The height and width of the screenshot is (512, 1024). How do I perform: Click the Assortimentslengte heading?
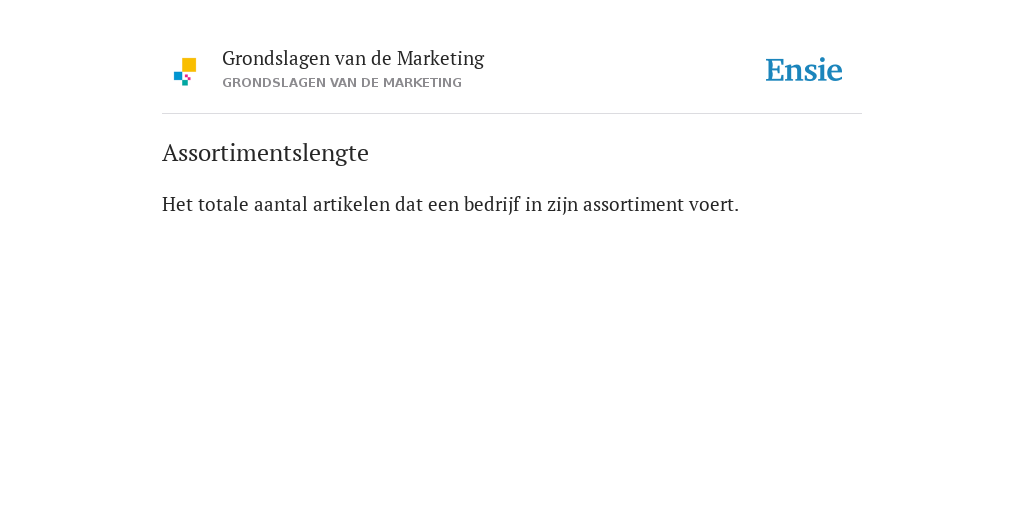(265, 153)
